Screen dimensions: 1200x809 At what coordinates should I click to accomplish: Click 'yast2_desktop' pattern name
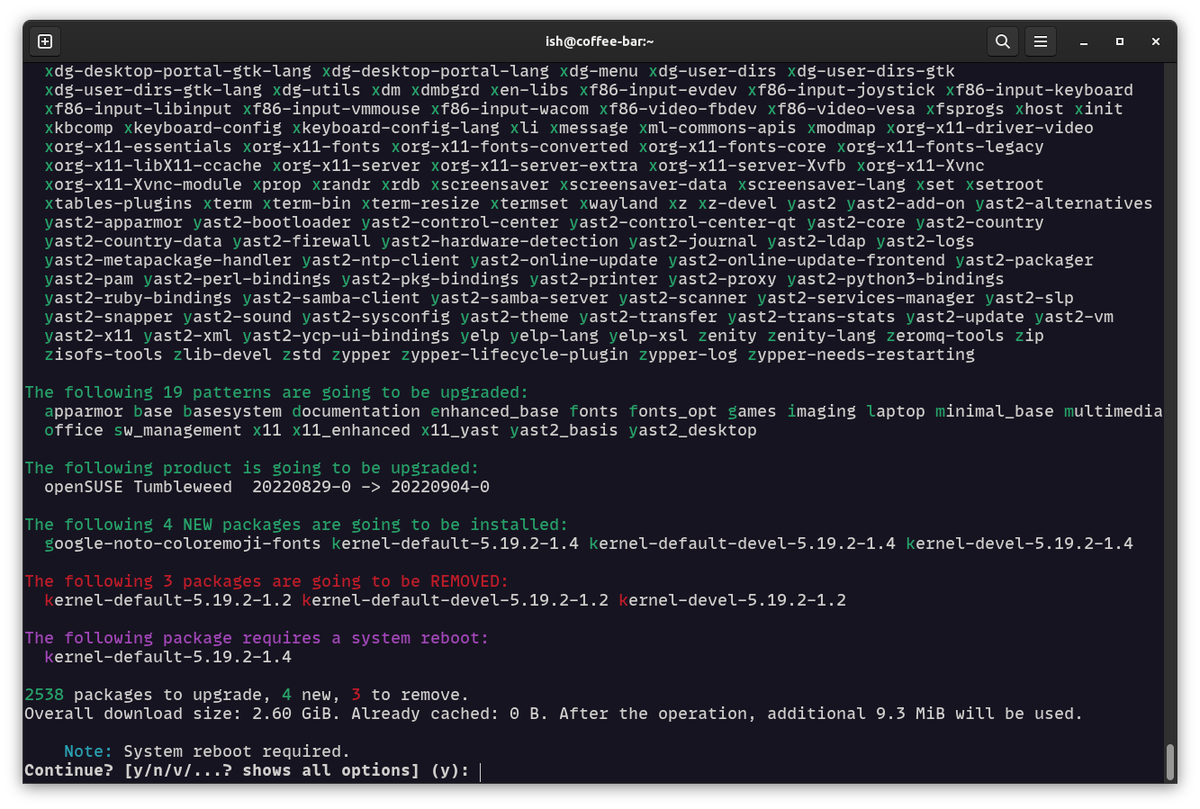click(692, 430)
